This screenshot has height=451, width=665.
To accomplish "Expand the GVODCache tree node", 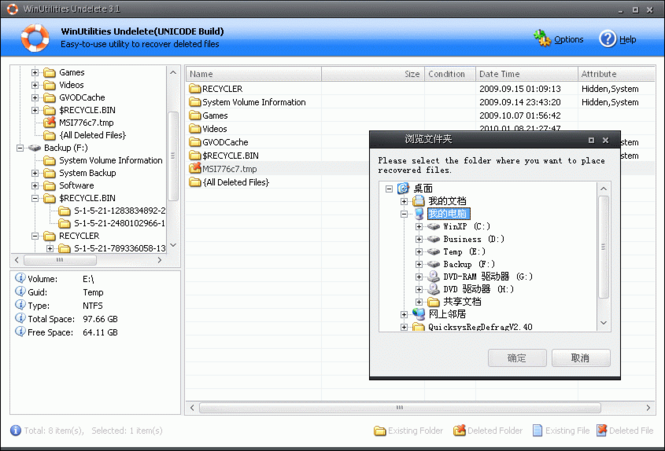I will (35, 98).
